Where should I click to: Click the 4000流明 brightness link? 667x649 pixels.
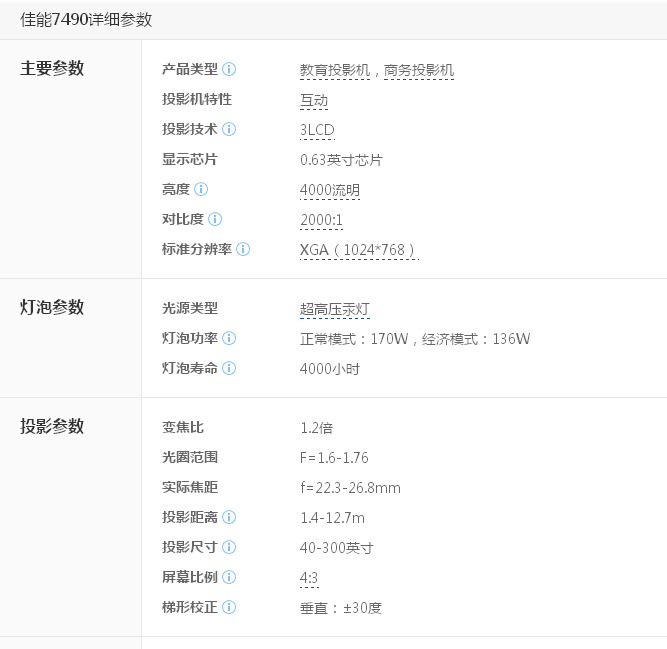[329, 190]
